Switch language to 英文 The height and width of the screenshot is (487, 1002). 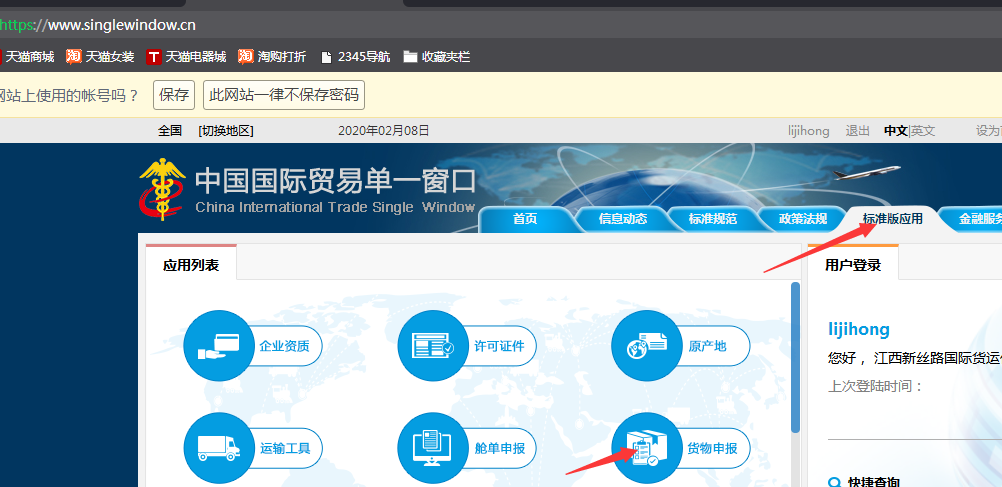[923, 131]
